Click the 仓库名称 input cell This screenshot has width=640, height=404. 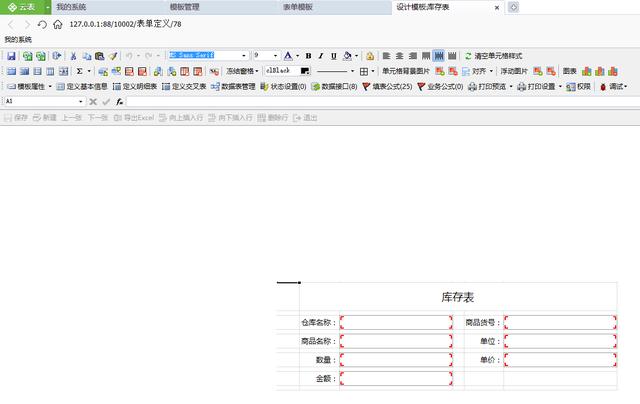click(396, 323)
